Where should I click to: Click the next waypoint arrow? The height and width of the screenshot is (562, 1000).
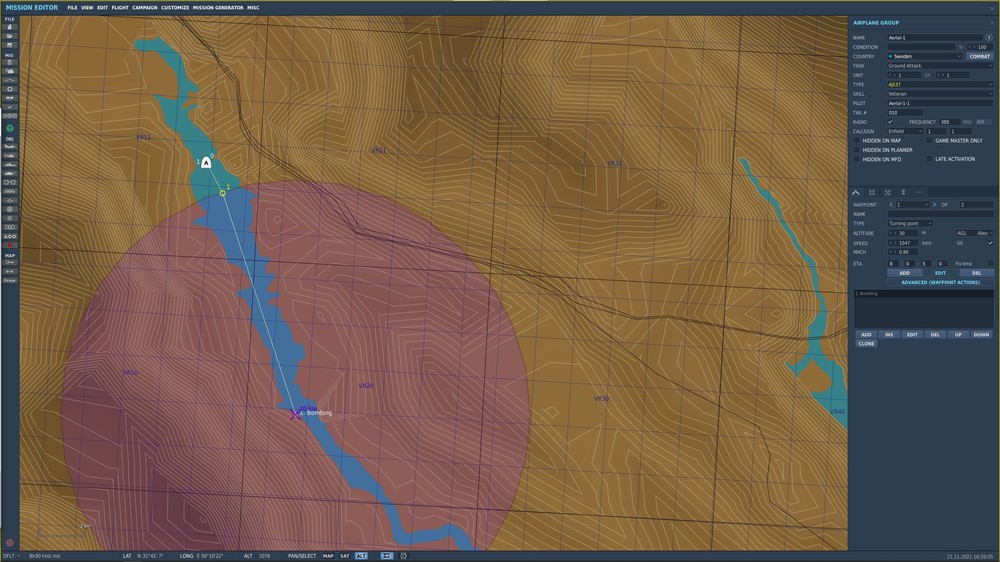pos(934,205)
